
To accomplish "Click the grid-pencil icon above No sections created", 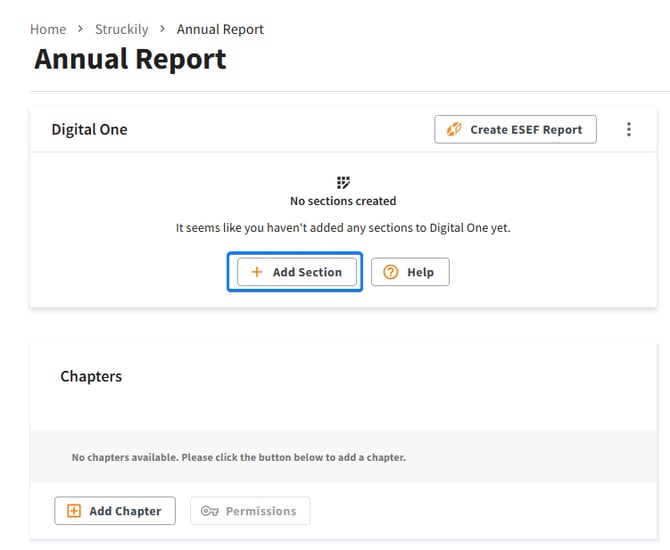I will click(x=343, y=182).
